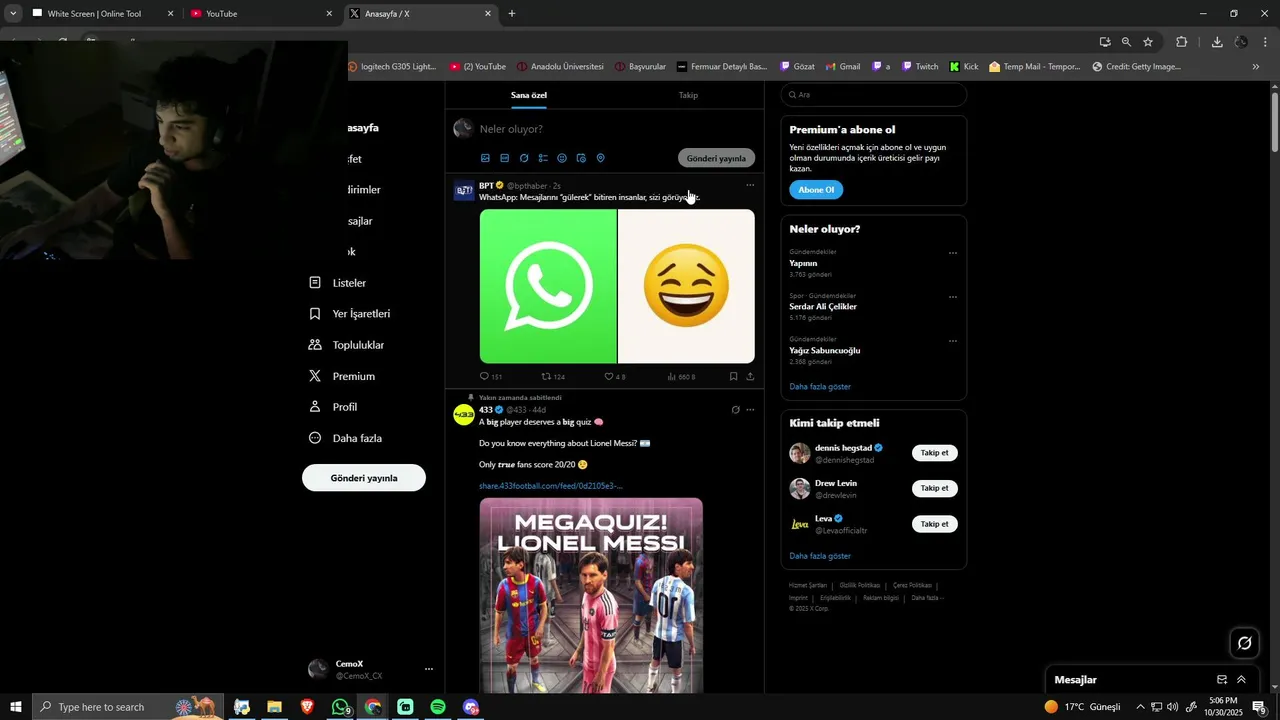Viewport: 1280px width, 720px height.
Task: Share the BPT WhatsApp post
Action: click(750, 377)
